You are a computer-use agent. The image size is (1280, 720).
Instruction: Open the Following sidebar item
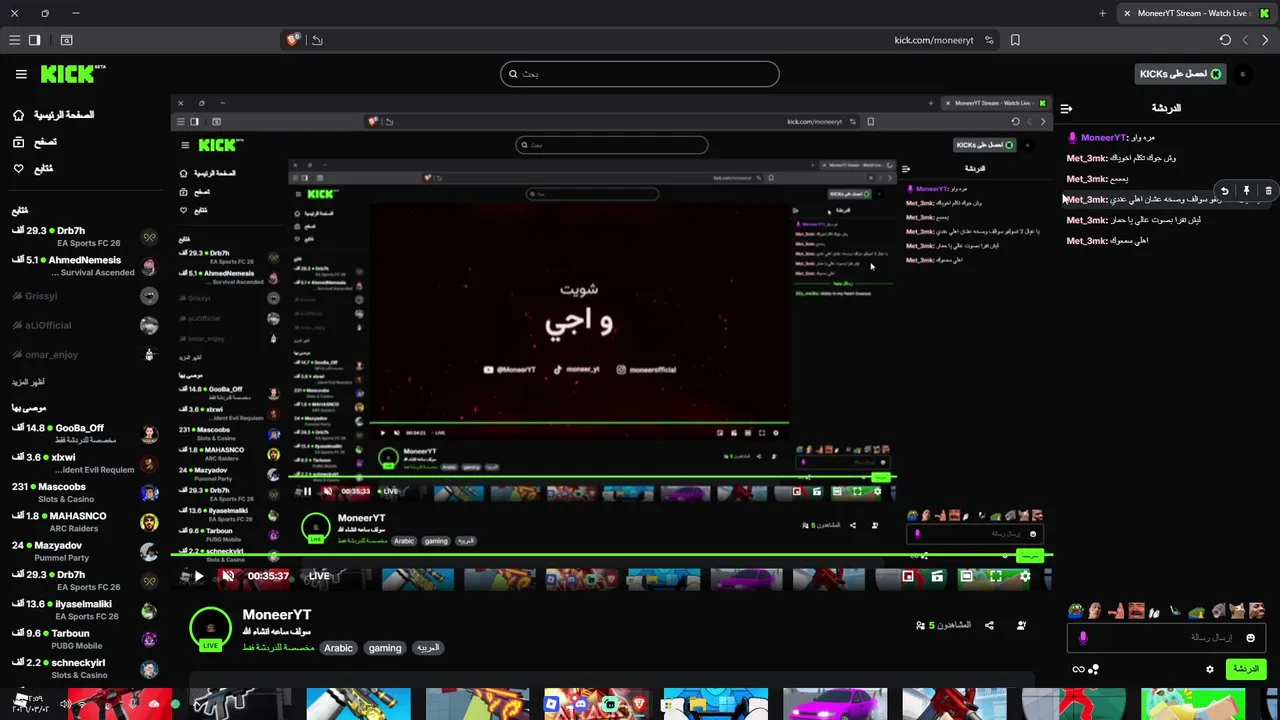tap(33, 168)
